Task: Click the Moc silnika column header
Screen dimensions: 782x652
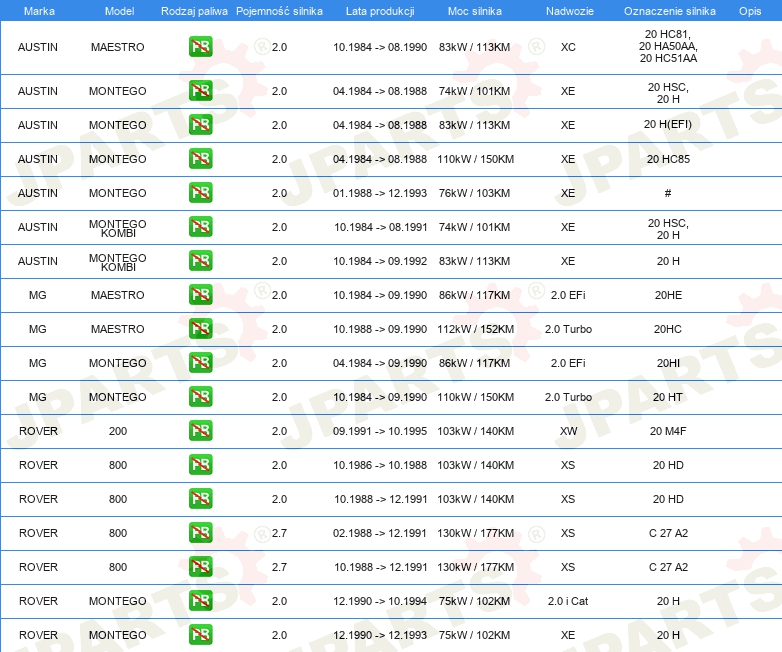Action: pyautogui.click(x=475, y=11)
